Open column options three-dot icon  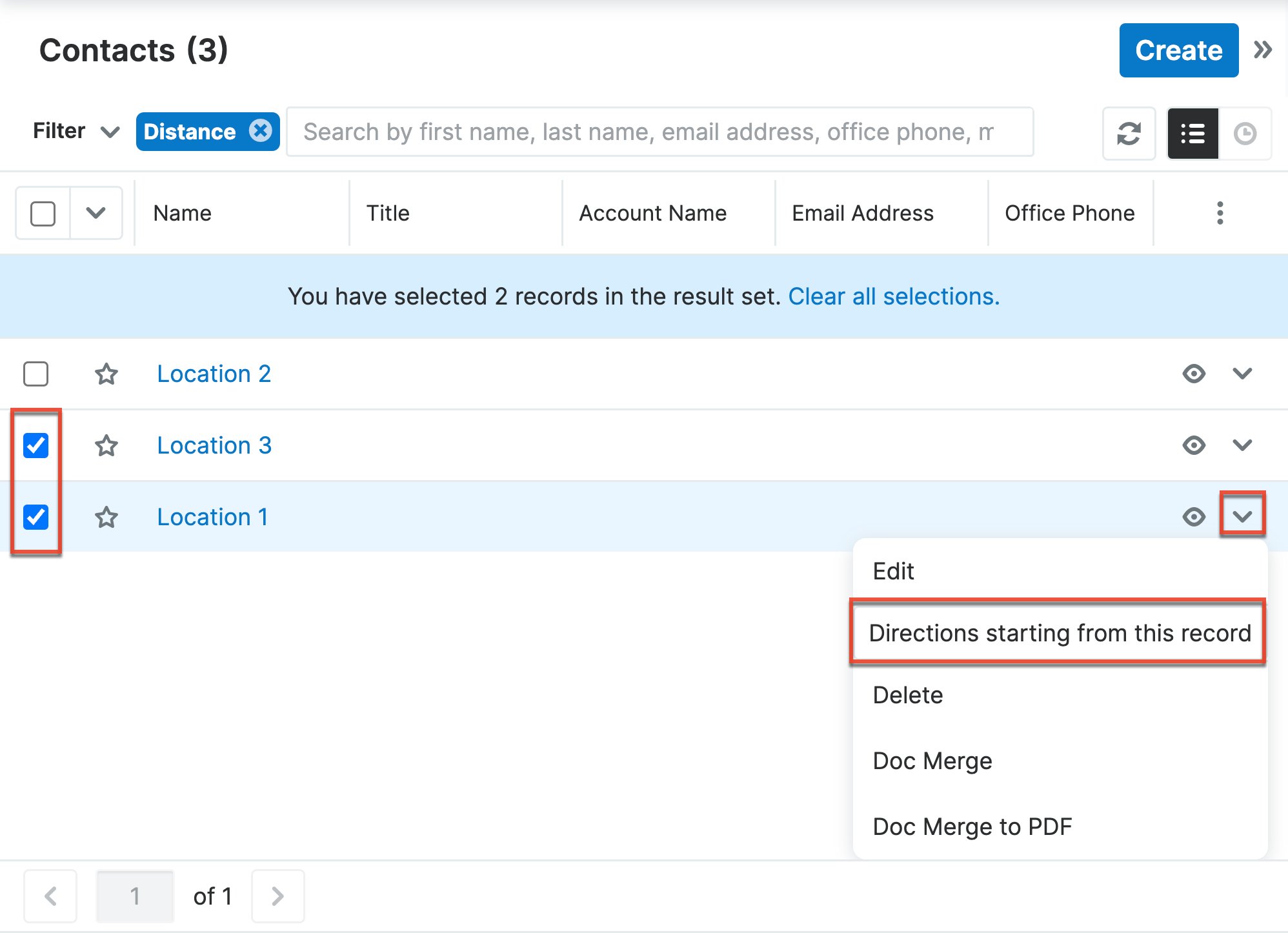1220,213
